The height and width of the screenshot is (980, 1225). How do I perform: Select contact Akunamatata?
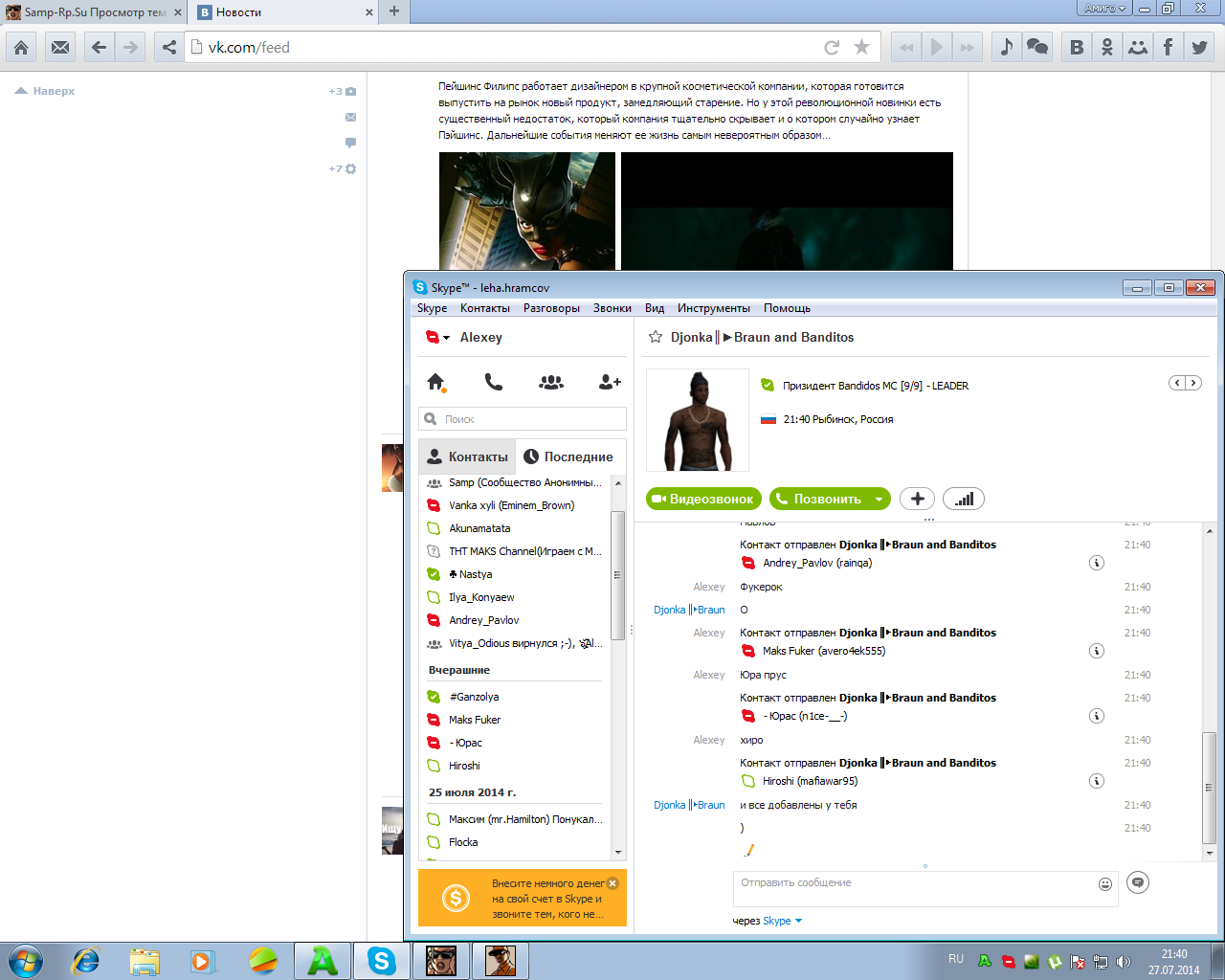tap(515, 528)
